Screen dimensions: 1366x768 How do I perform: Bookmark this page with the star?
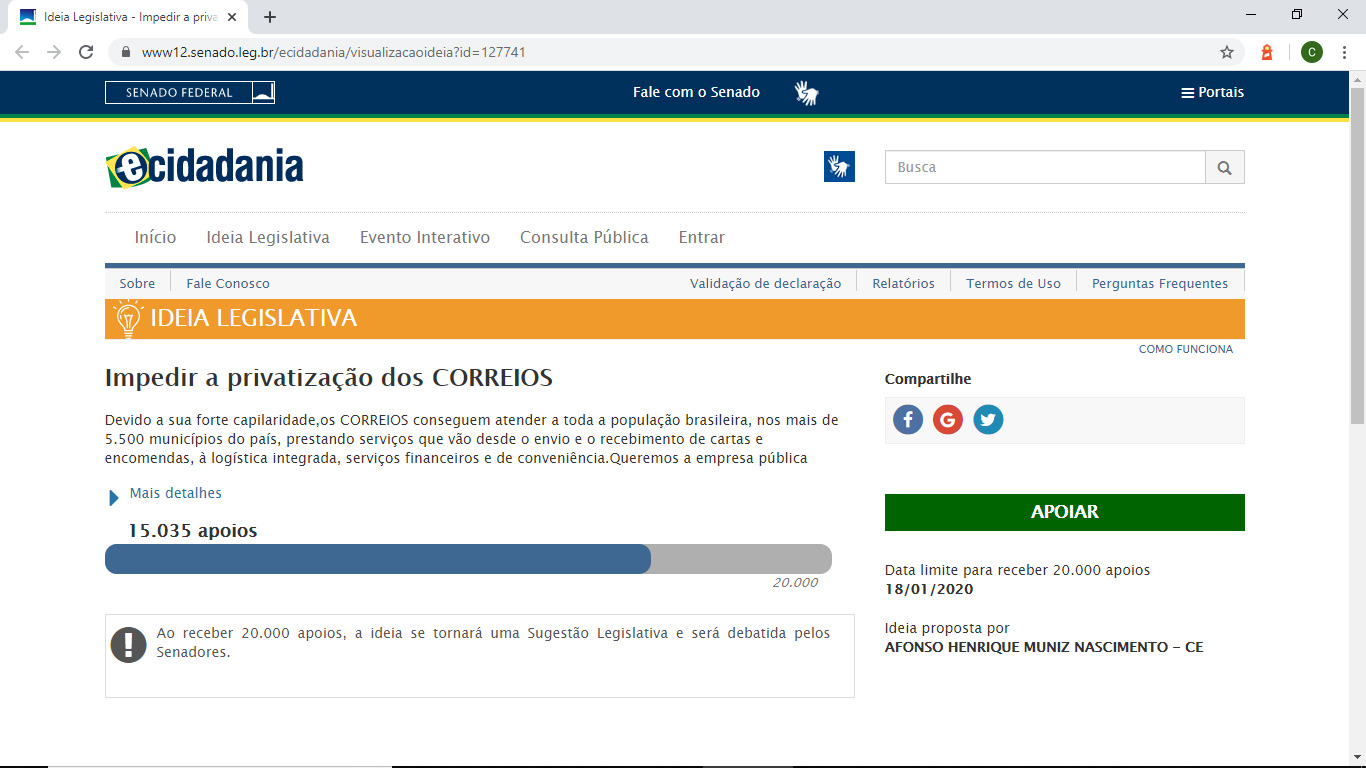1227,52
